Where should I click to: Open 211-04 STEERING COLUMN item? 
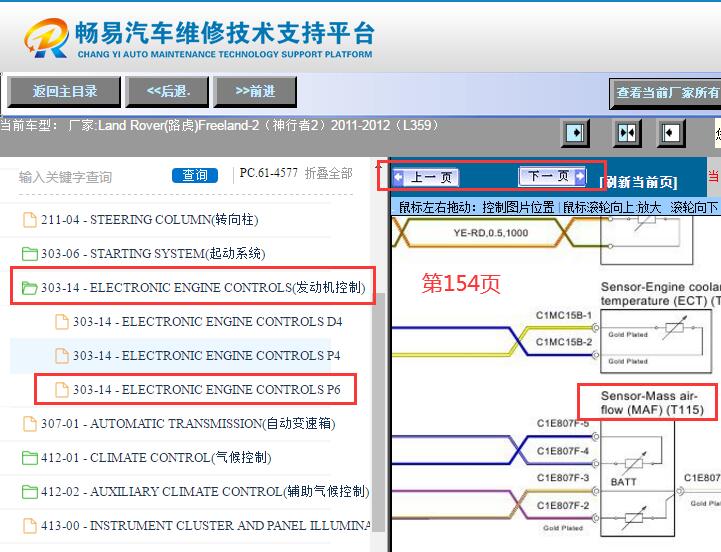pyautogui.click(x=149, y=219)
